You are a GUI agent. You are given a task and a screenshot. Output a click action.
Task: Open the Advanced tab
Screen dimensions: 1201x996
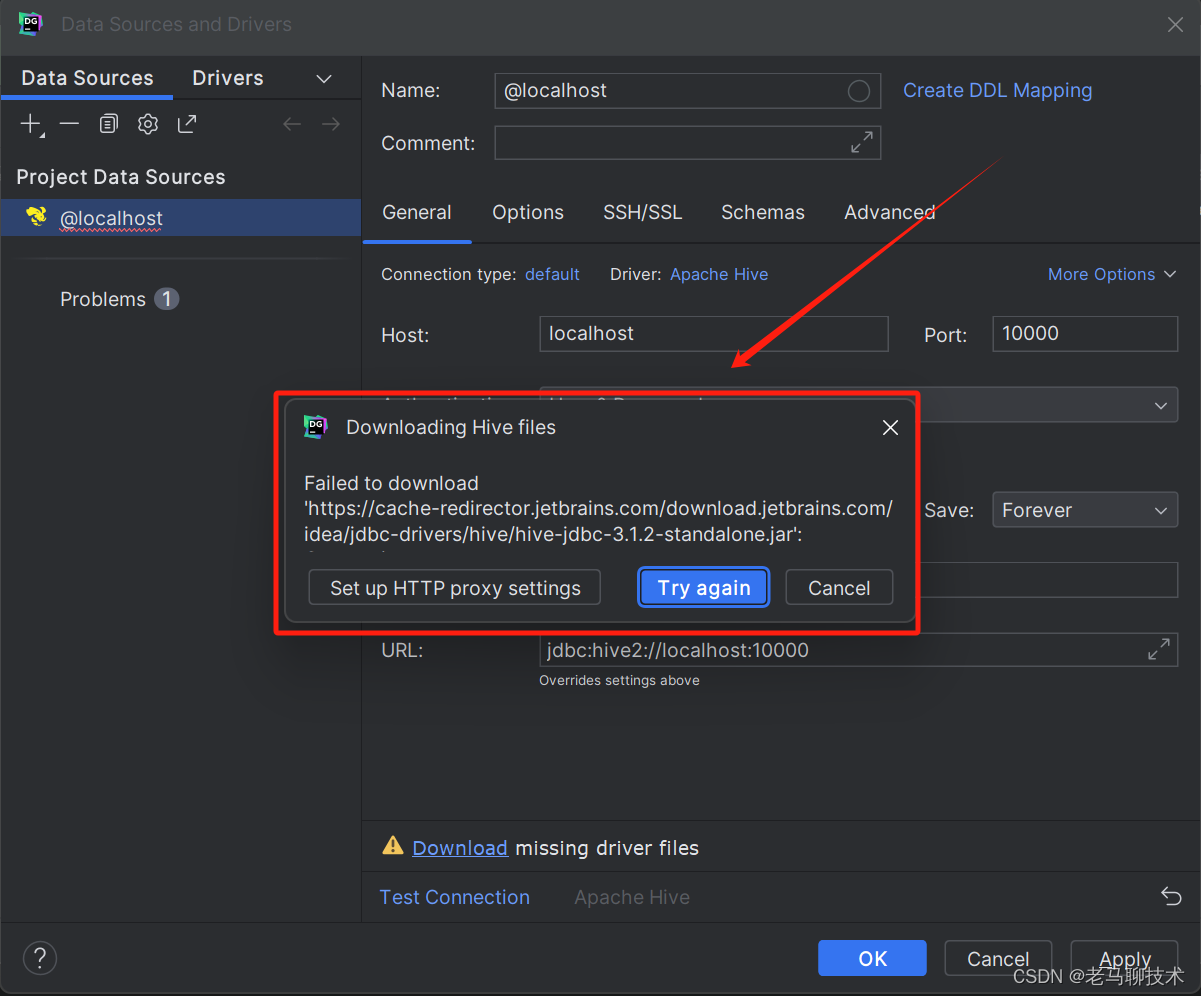point(890,212)
